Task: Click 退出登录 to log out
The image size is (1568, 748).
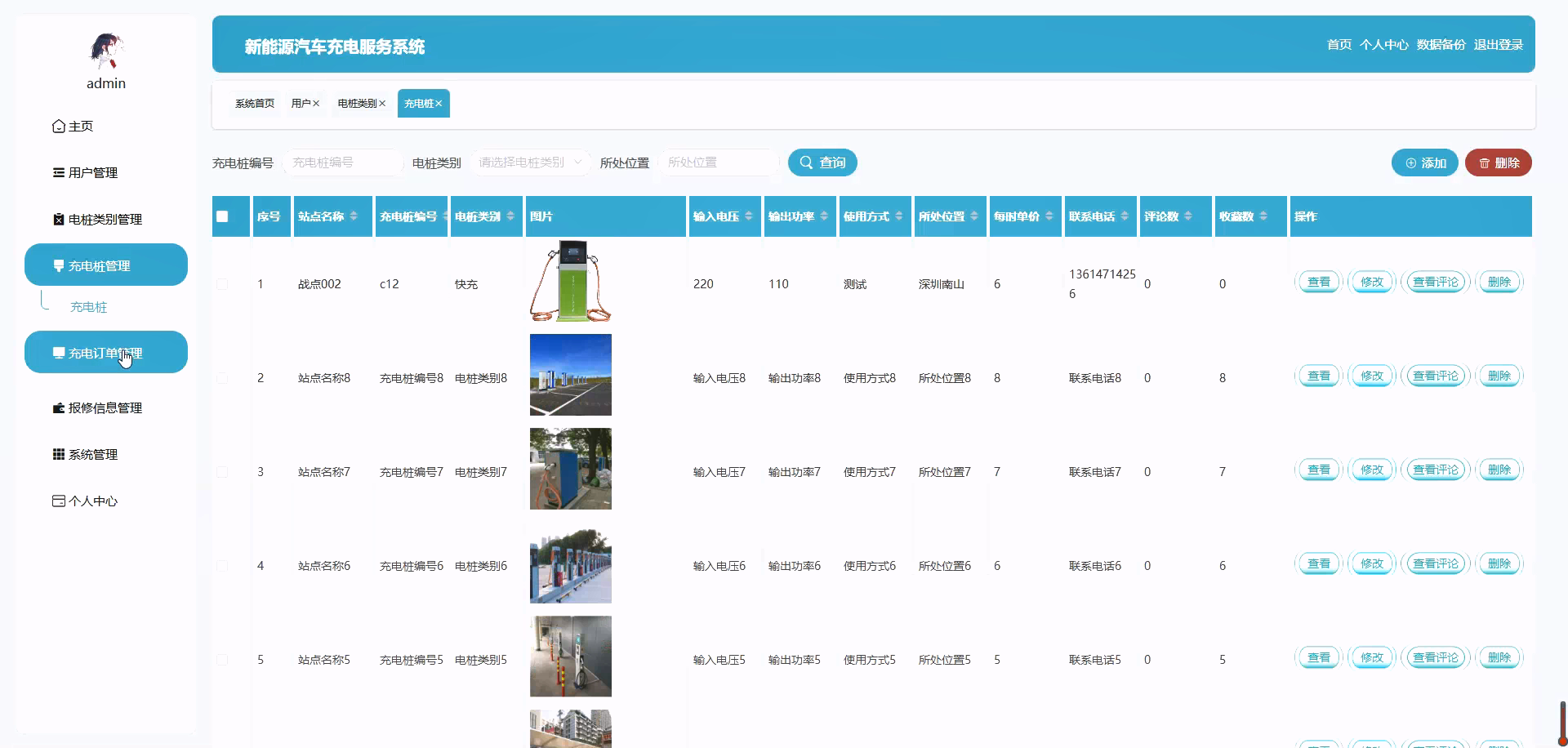Action: coord(1499,45)
